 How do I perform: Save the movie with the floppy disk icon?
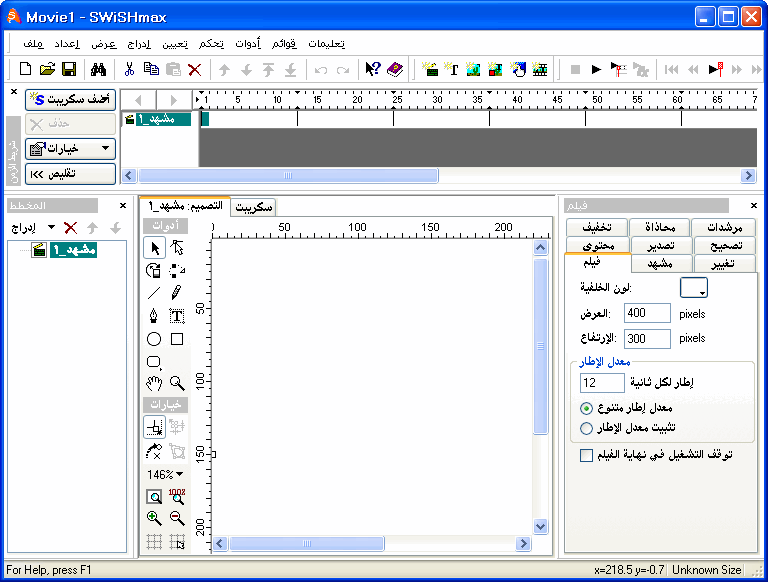pos(69,69)
